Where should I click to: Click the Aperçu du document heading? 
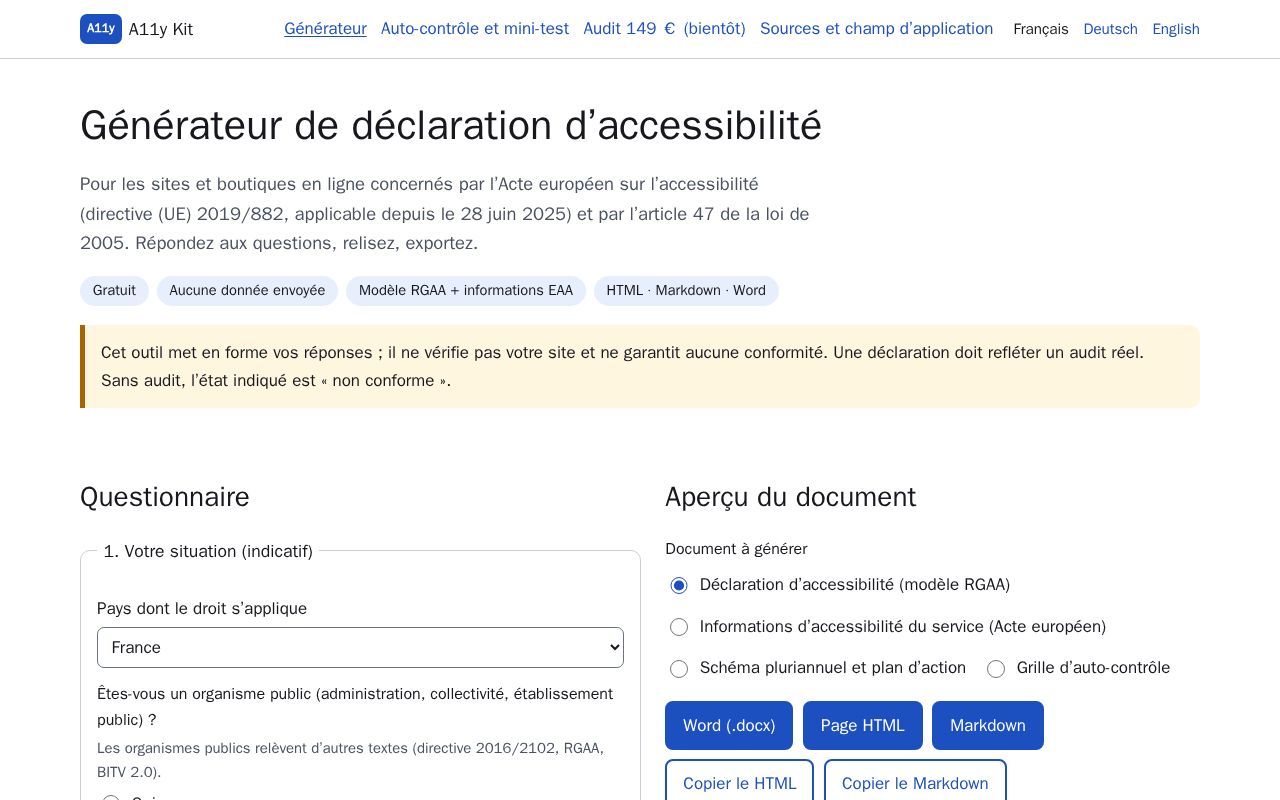click(x=790, y=497)
